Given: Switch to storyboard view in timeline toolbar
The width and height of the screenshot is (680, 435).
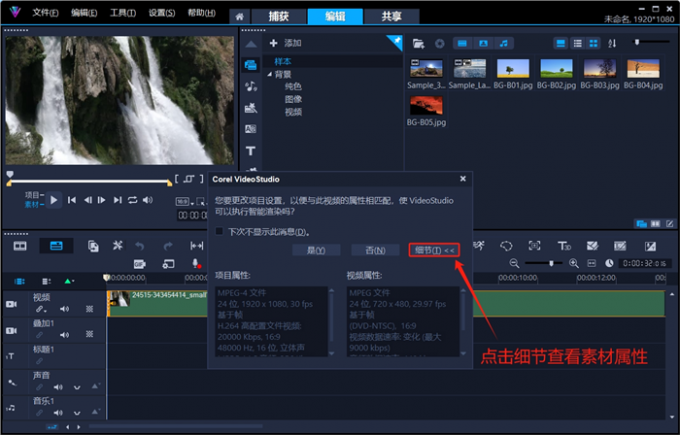Looking at the screenshot, I should tap(20, 246).
